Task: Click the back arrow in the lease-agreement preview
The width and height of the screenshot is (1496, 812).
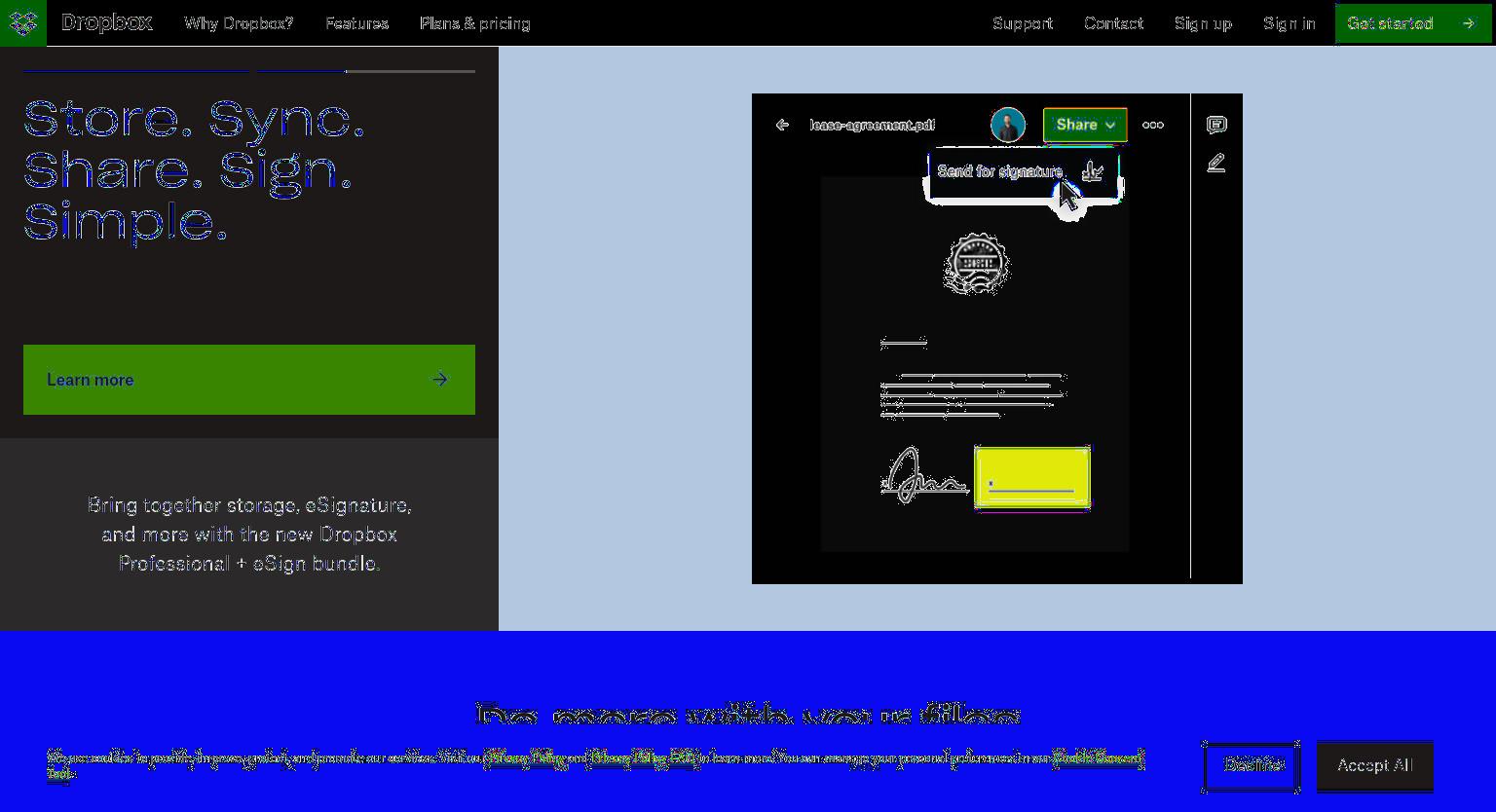Action: click(x=782, y=125)
